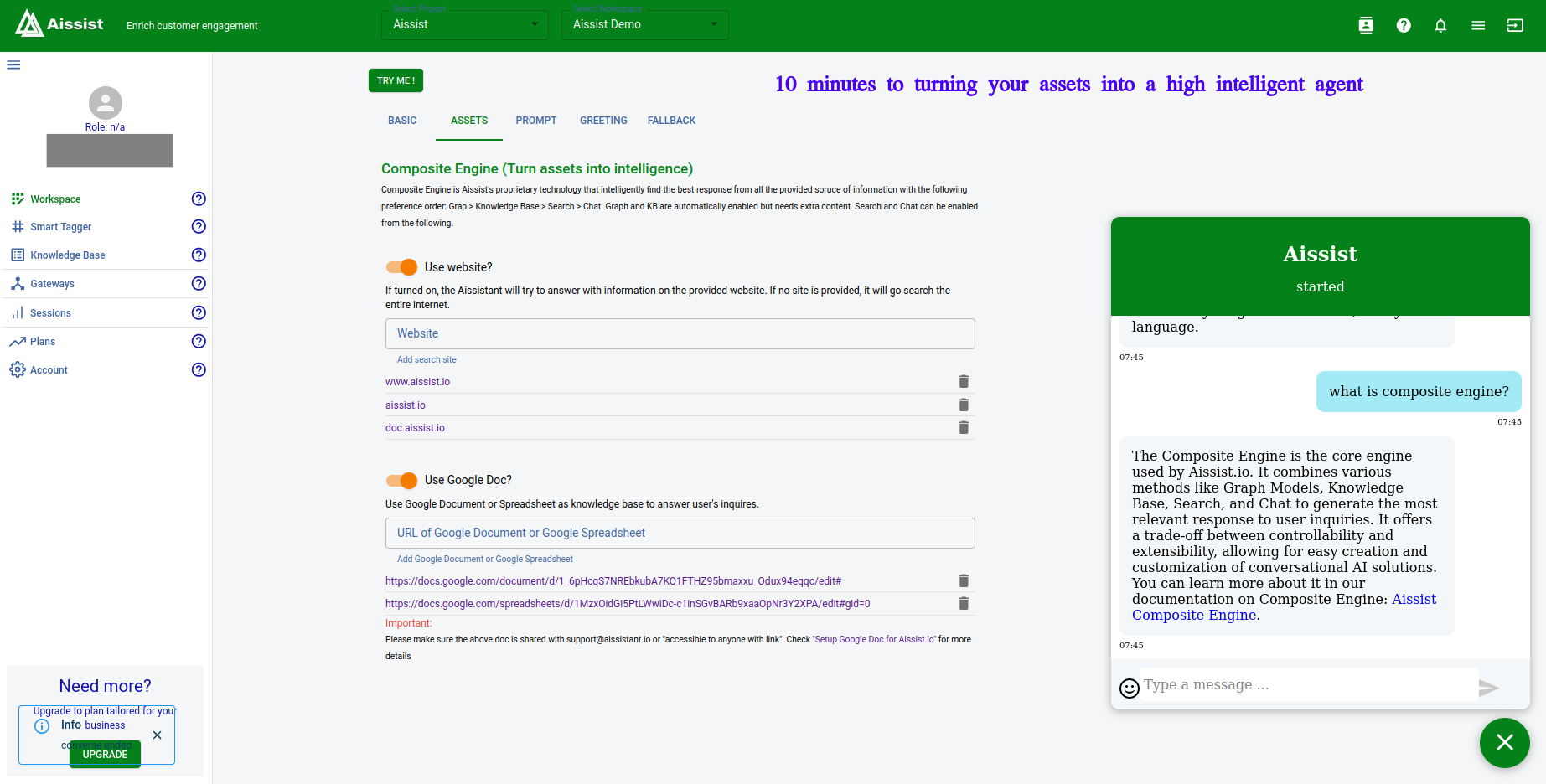1546x784 pixels.
Task: Click the UPGRADE button
Action: [x=105, y=754]
